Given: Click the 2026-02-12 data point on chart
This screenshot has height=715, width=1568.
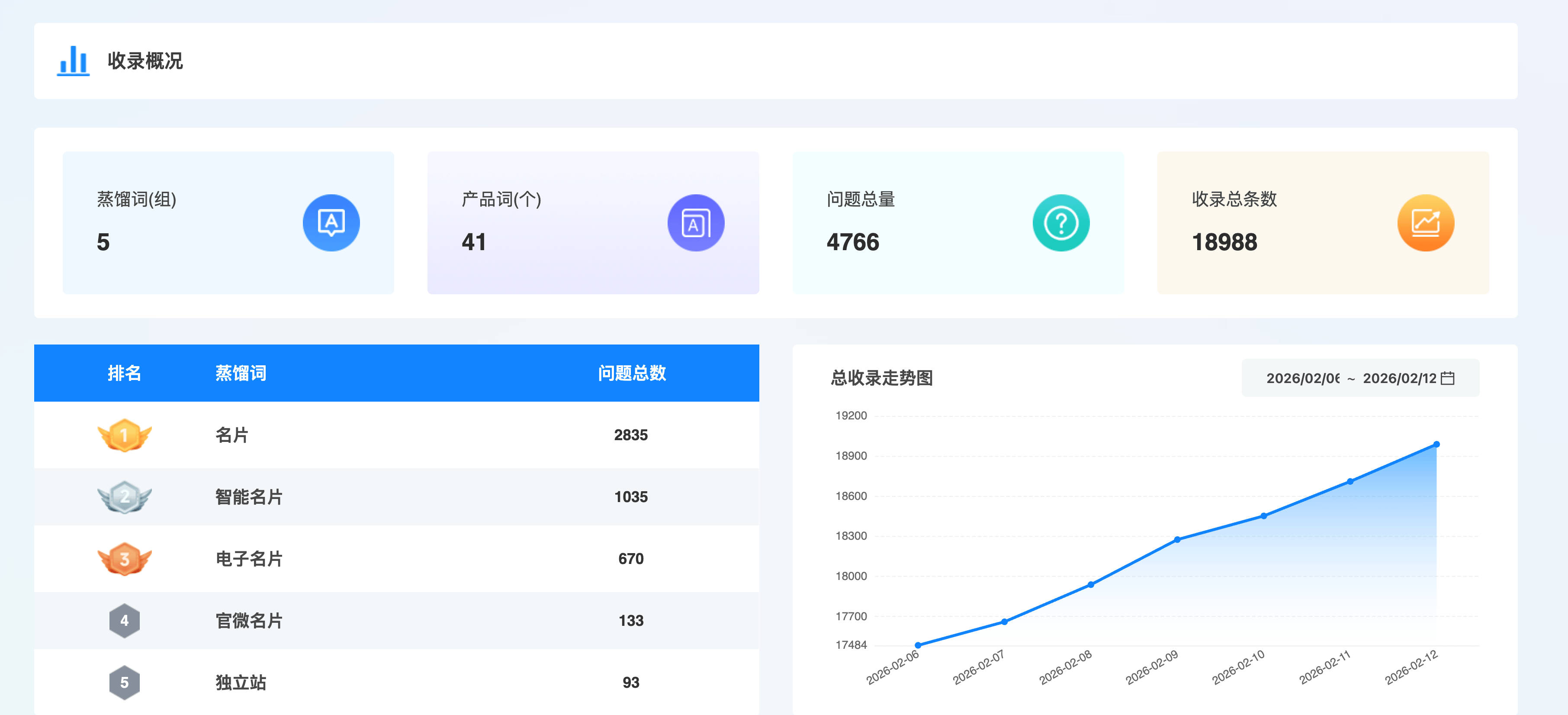Looking at the screenshot, I should click(x=1436, y=444).
